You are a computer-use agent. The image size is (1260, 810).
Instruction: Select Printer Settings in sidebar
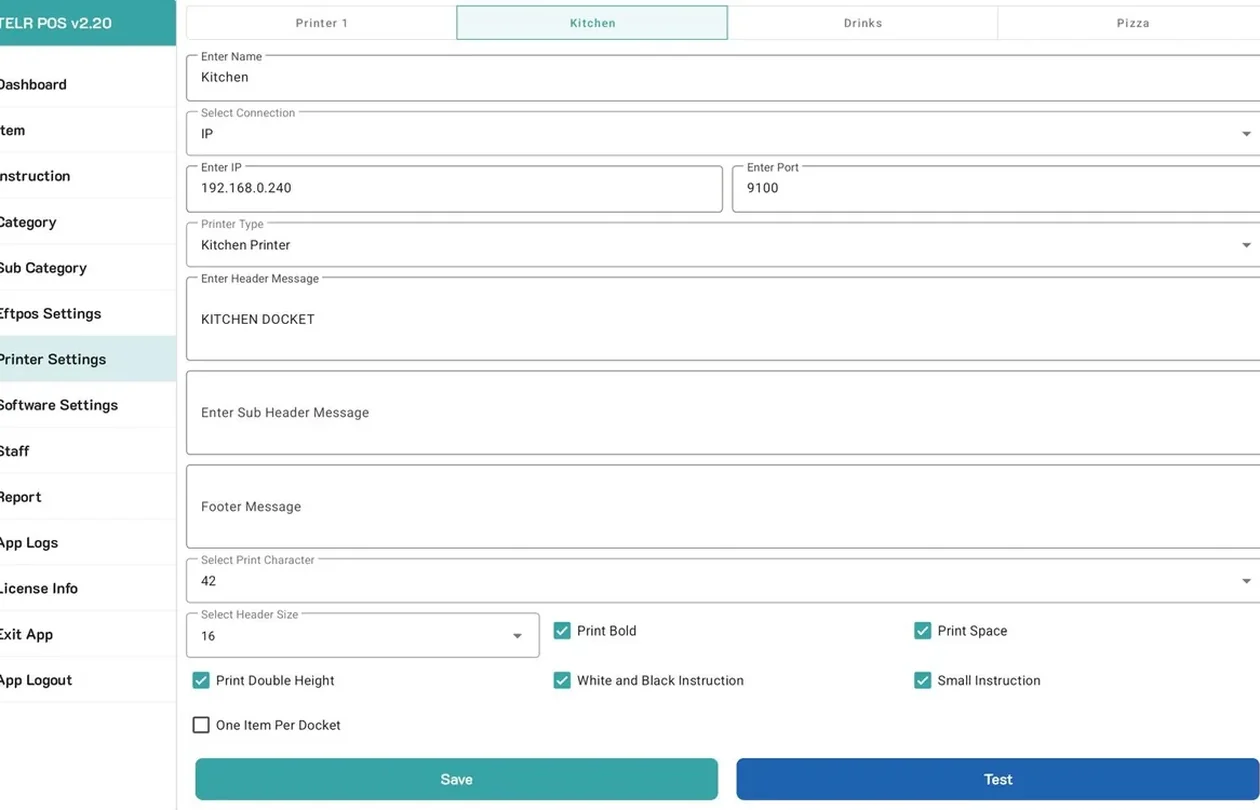point(87,359)
